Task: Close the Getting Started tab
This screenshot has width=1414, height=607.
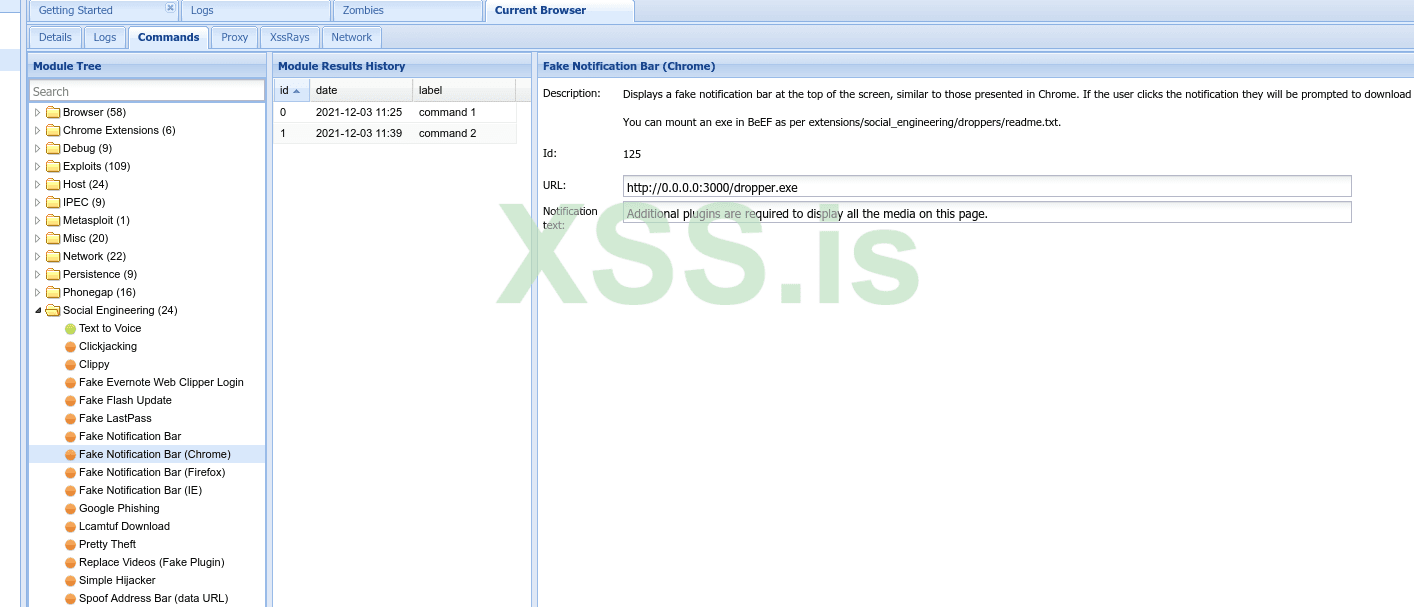Action: click(169, 8)
